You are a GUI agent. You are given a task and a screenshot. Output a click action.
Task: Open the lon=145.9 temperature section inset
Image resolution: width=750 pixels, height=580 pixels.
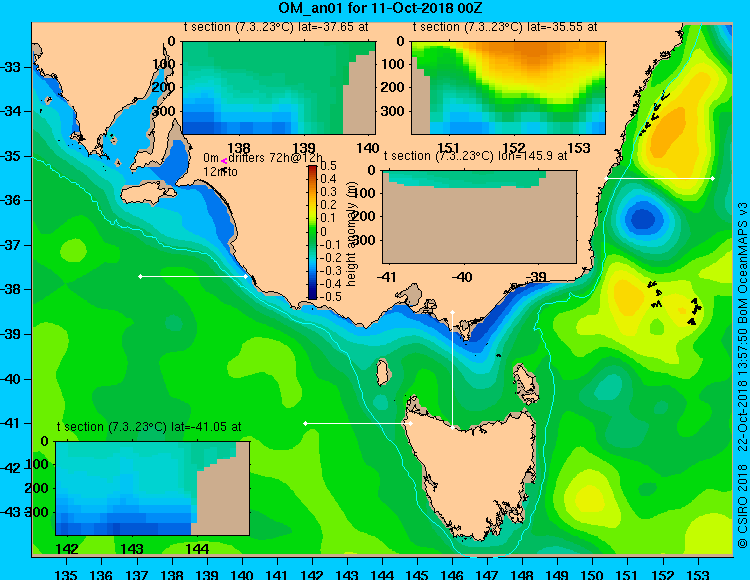click(479, 217)
